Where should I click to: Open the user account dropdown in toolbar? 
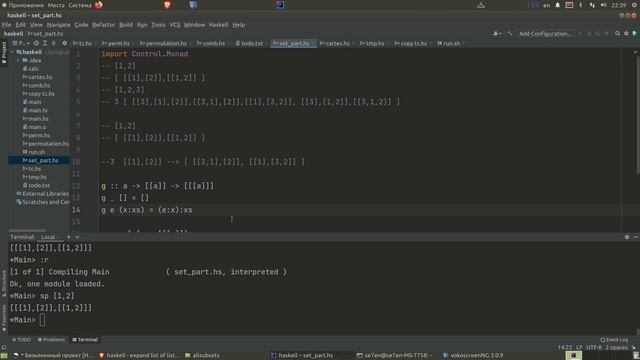(x=497, y=34)
